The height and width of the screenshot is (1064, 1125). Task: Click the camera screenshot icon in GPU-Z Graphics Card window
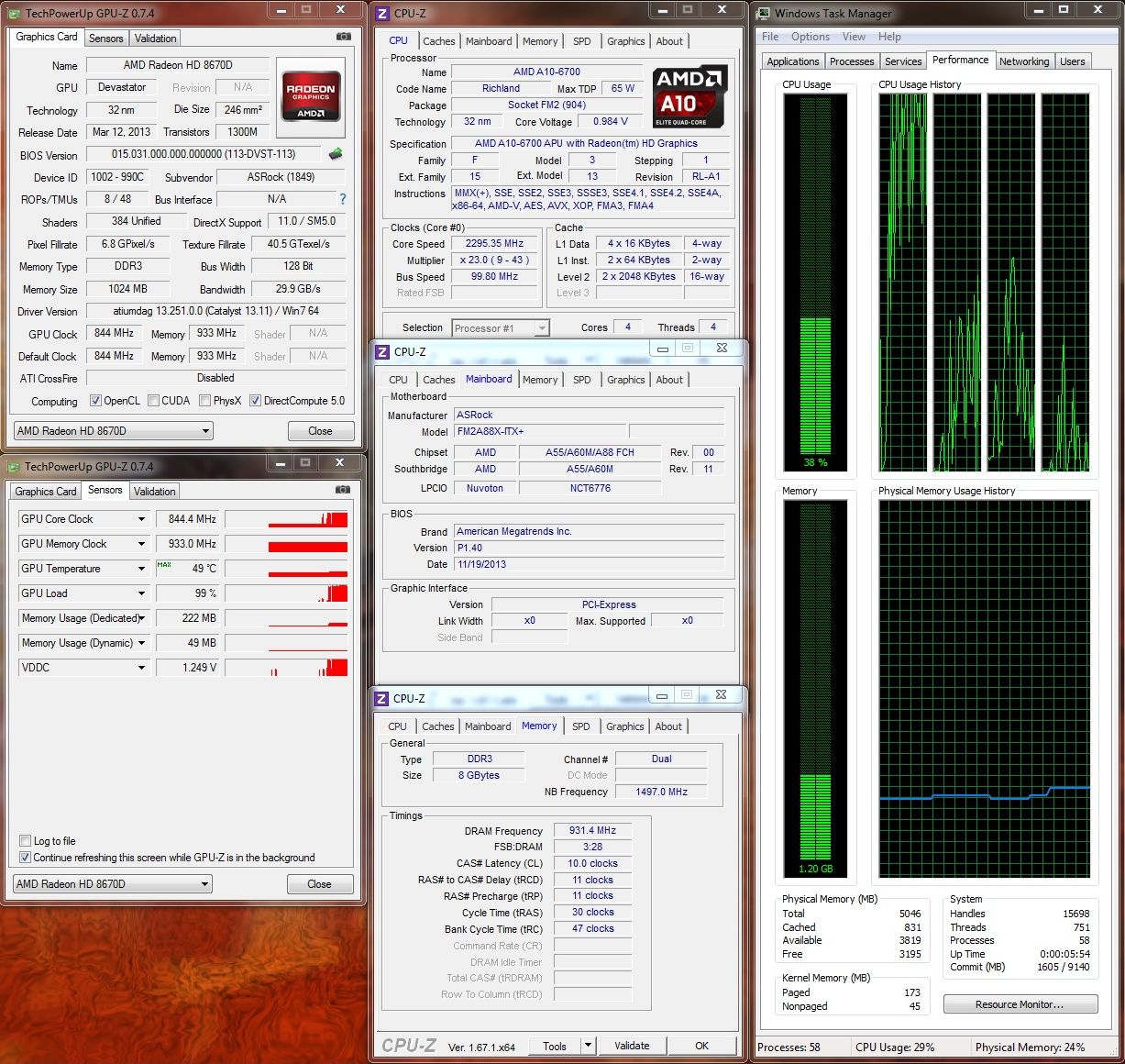coord(343,37)
